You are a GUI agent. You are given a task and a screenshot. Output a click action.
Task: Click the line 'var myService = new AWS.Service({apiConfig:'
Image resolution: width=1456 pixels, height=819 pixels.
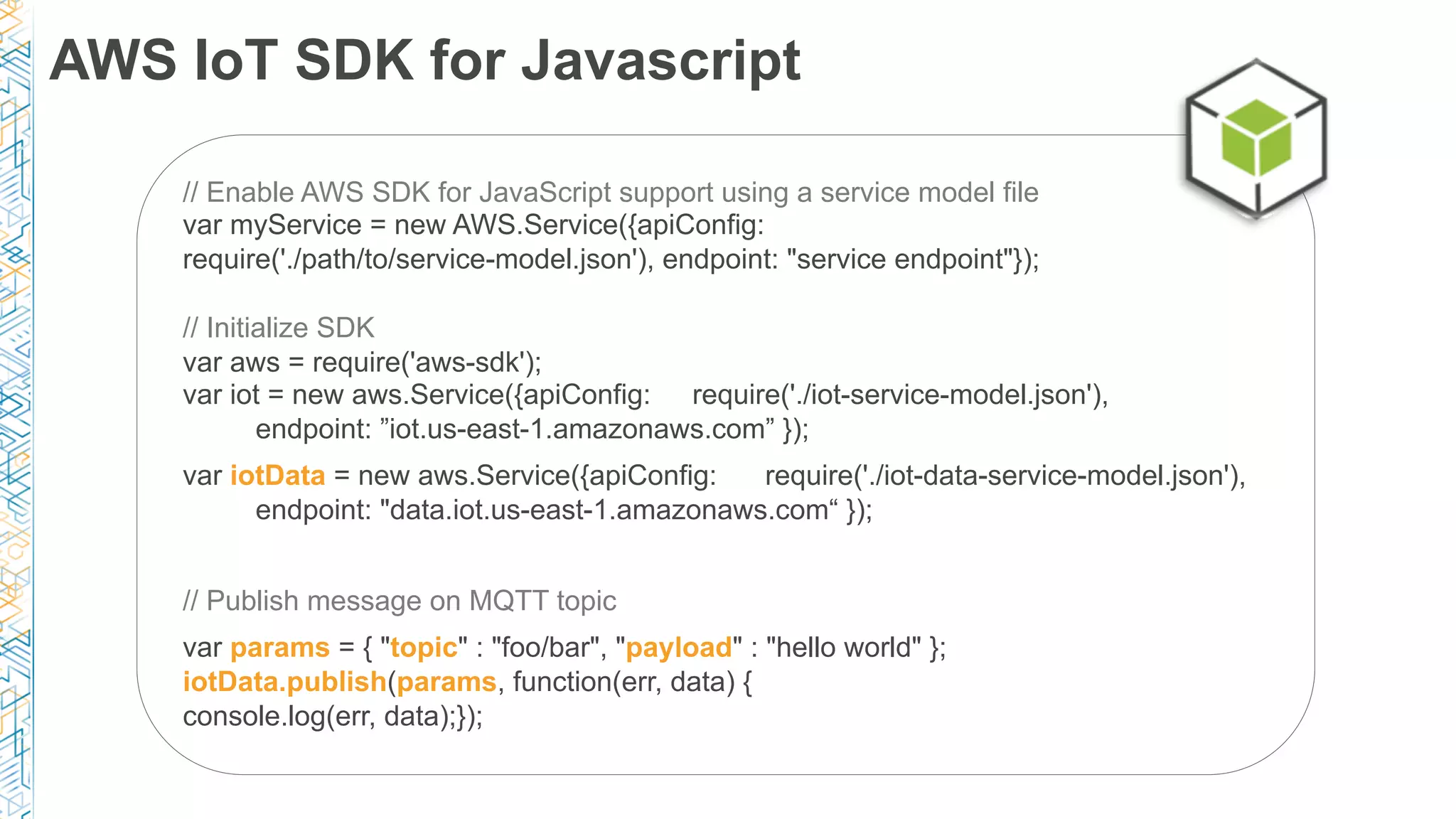click(473, 225)
